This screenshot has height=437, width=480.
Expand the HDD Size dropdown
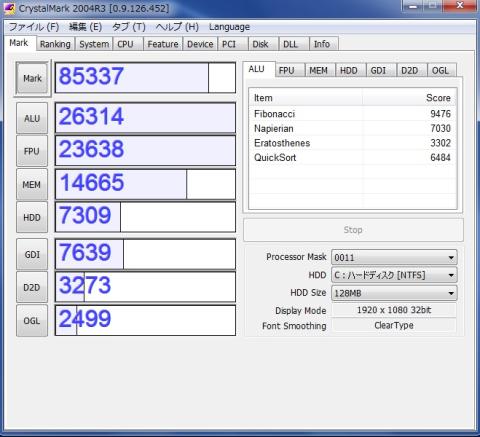394,293
